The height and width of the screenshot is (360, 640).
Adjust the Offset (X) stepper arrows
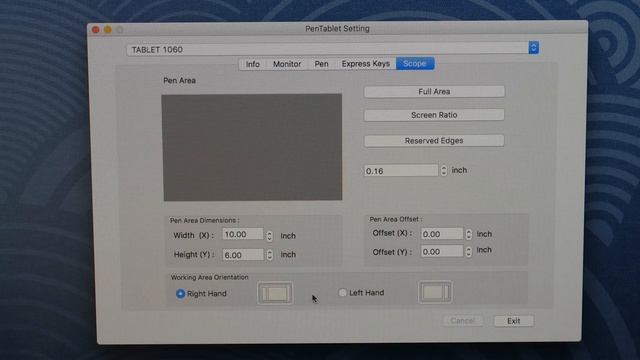point(469,234)
